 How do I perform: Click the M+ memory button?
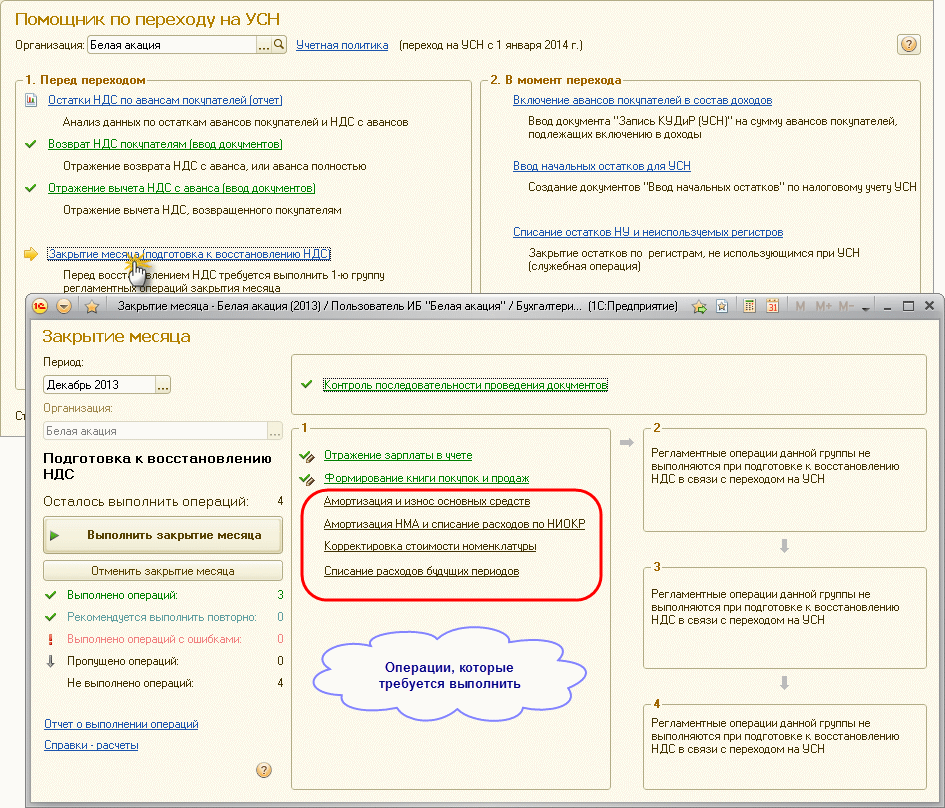coord(823,306)
